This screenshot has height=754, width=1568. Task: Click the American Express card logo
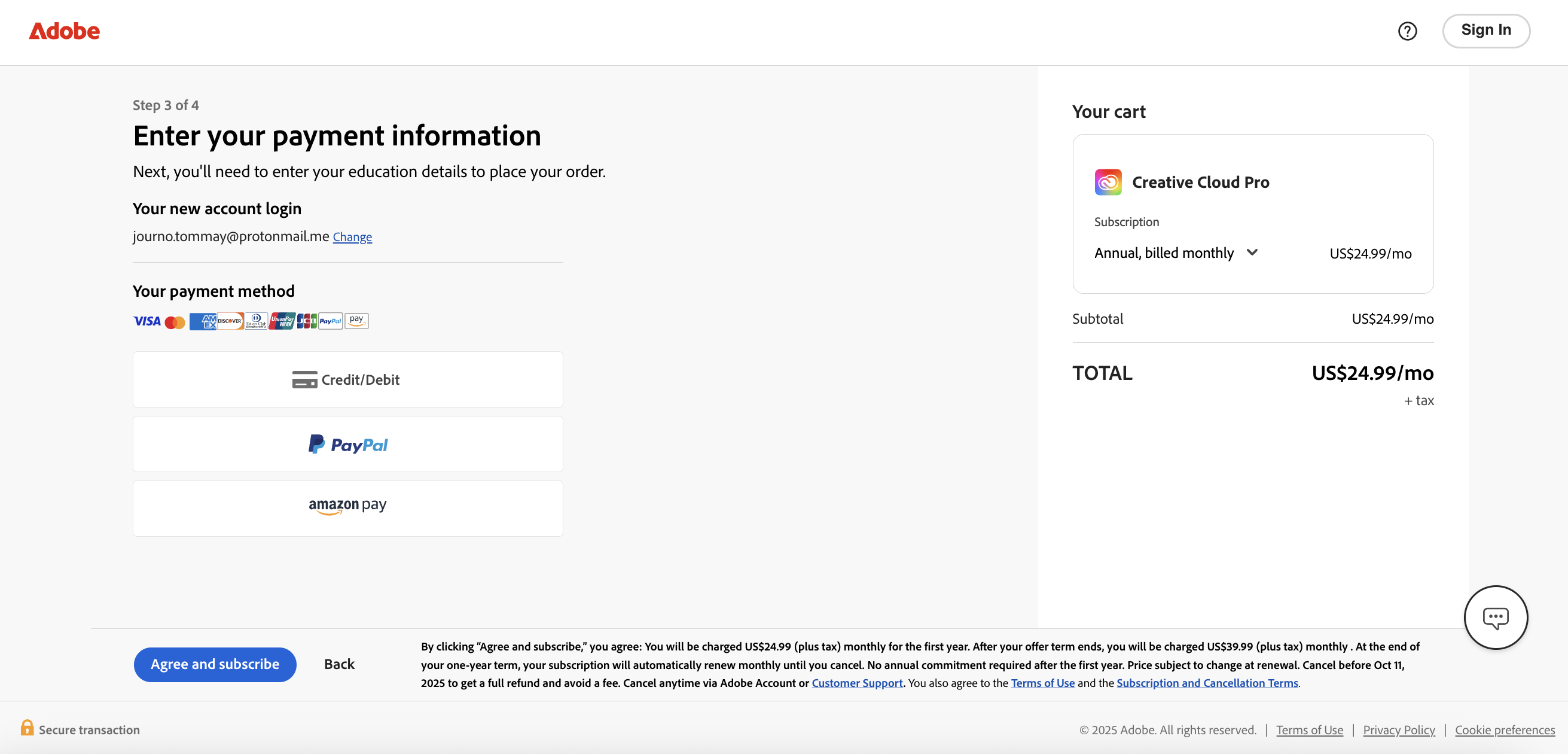(x=203, y=321)
